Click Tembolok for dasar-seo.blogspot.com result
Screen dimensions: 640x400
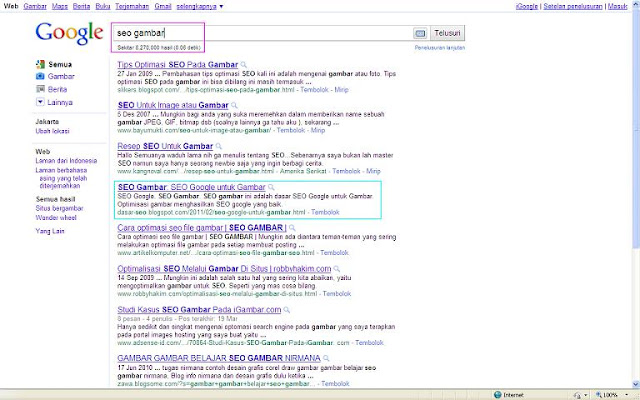click(325, 212)
